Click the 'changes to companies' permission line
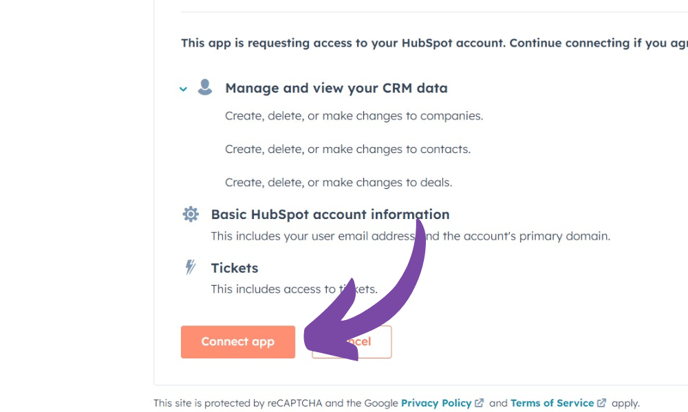 [354, 116]
